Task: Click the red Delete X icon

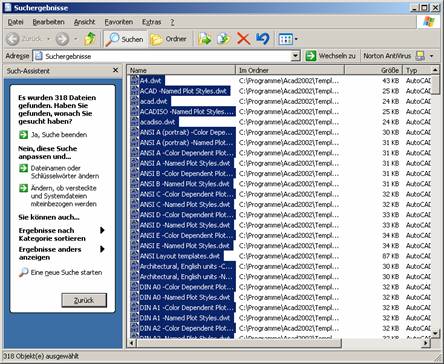Action: tap(244, 39)
